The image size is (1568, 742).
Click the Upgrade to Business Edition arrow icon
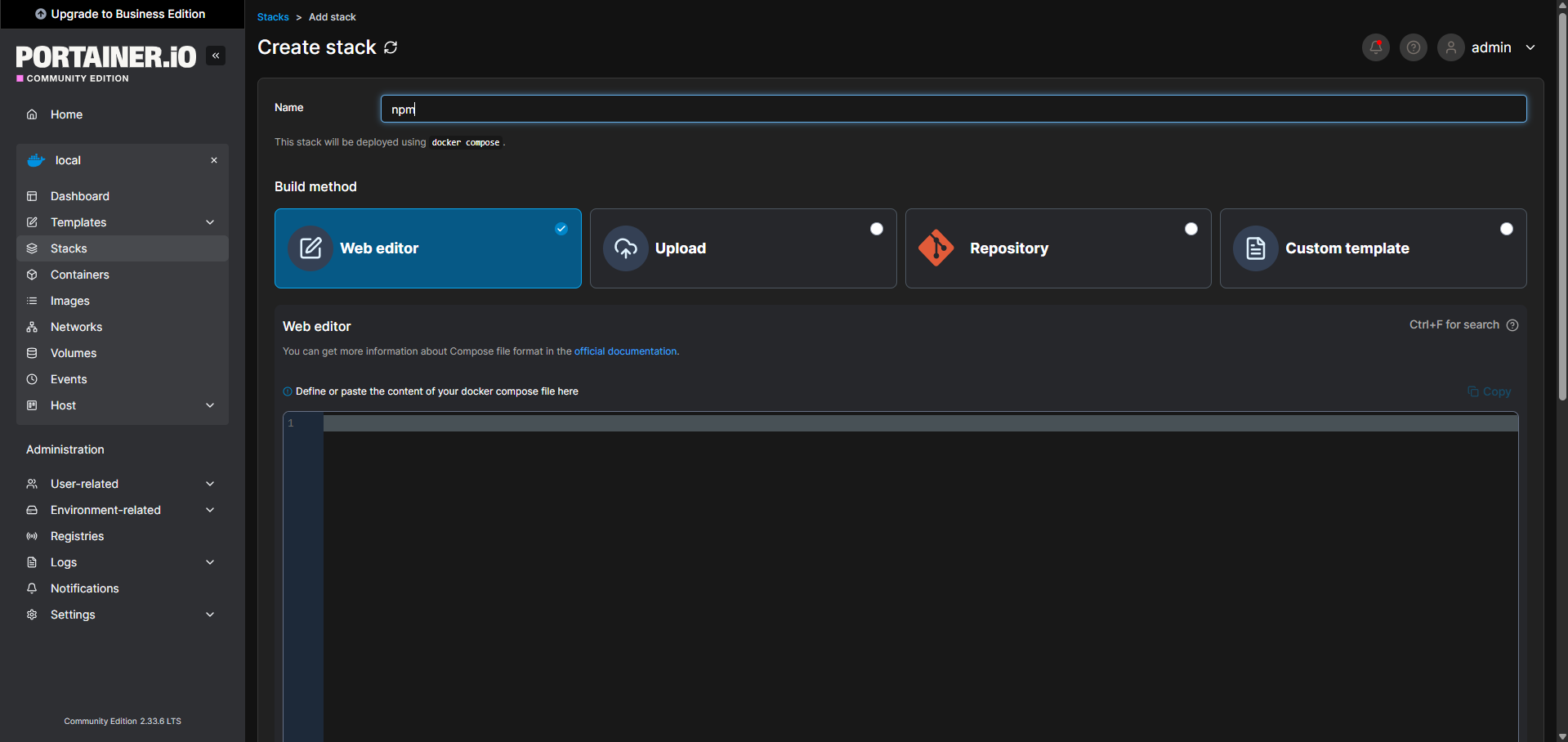[41, 14]
